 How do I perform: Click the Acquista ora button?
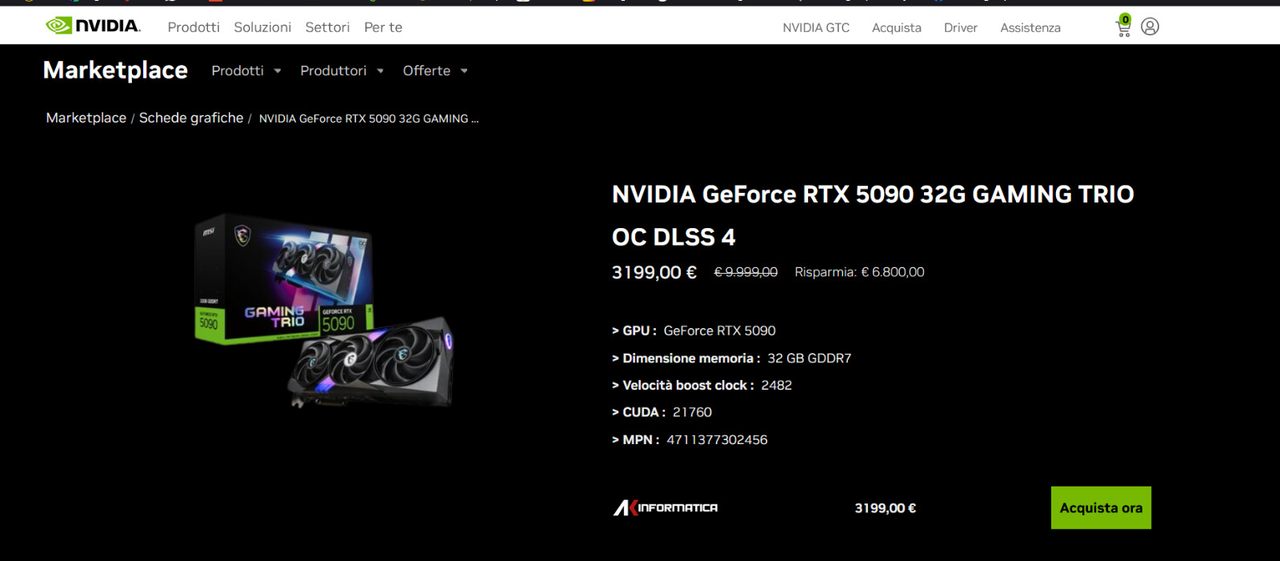click(x=1101, y=508)
